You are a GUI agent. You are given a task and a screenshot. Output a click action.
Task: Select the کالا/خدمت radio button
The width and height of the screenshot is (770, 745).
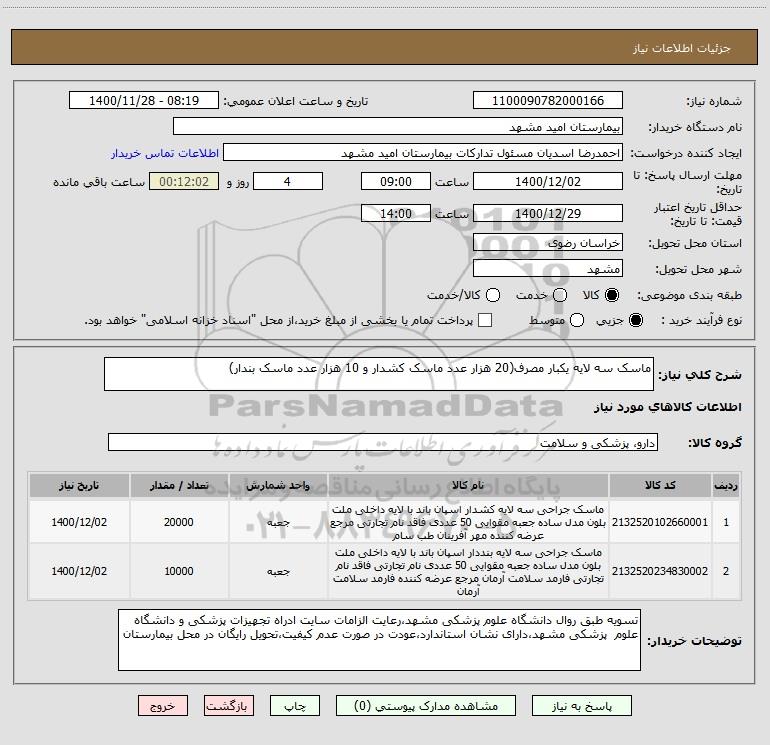point(493,295)
